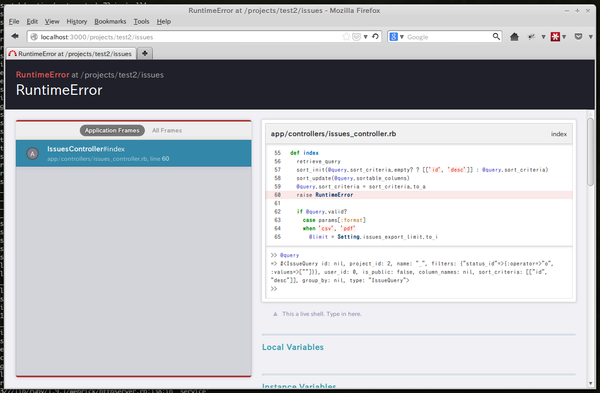Open the dropdown arrow at the toolbar's right end
Screen dimensions: 600x393
[x=590, y=37]
